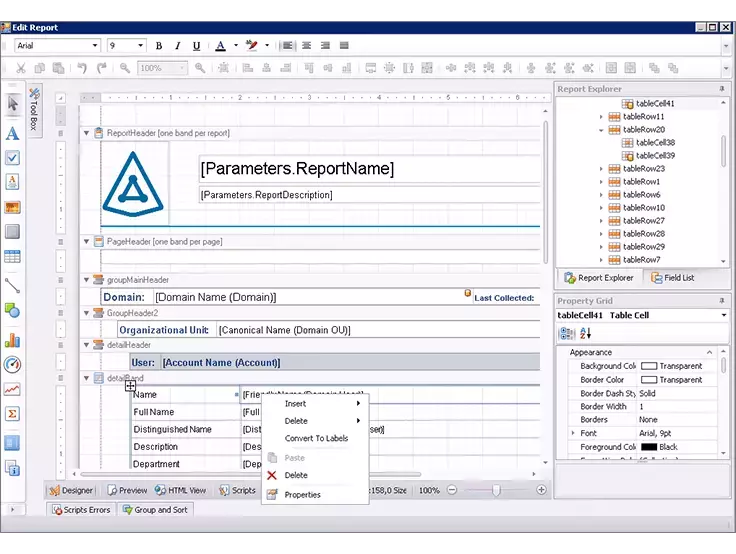Image resolution: width=736 pixels, height=554 pixels.
Task: Expand the Font property row
Action: 573,433
